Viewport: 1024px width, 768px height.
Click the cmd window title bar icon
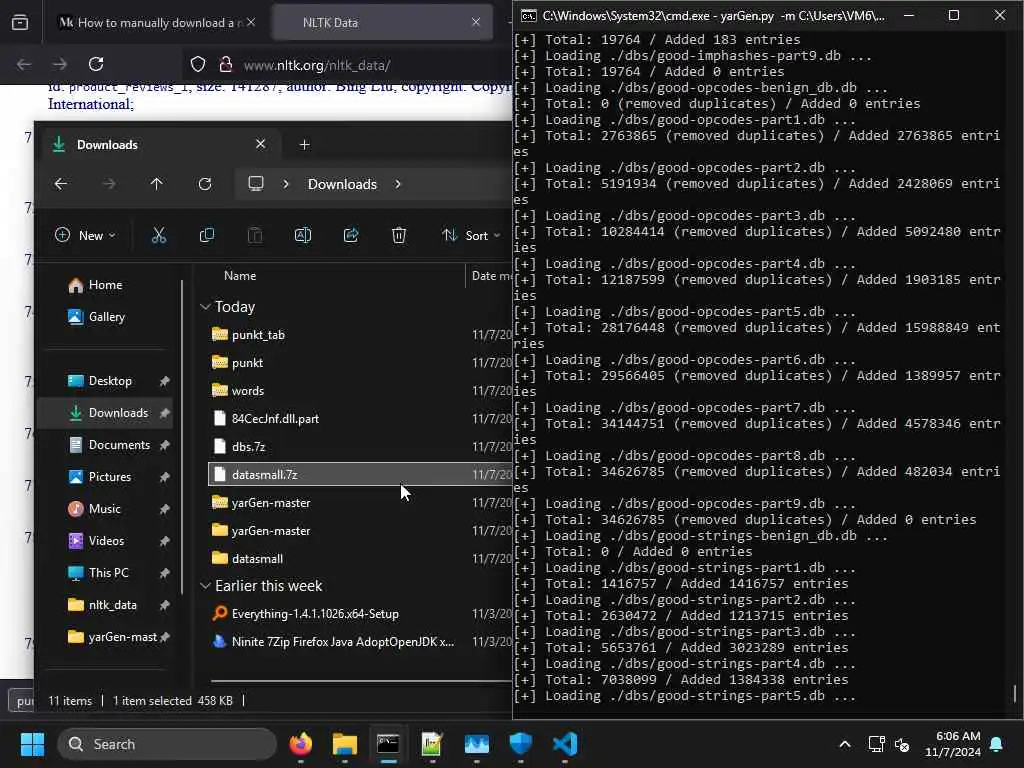coord(528,16)
